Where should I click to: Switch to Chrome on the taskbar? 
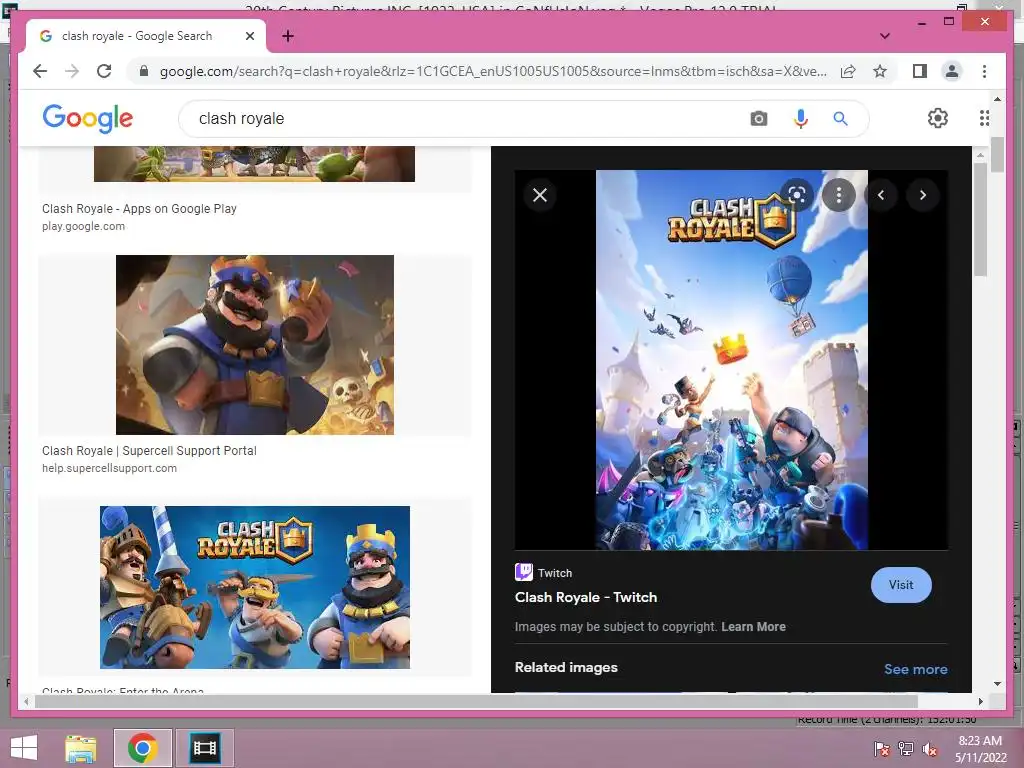pos(142,748)
